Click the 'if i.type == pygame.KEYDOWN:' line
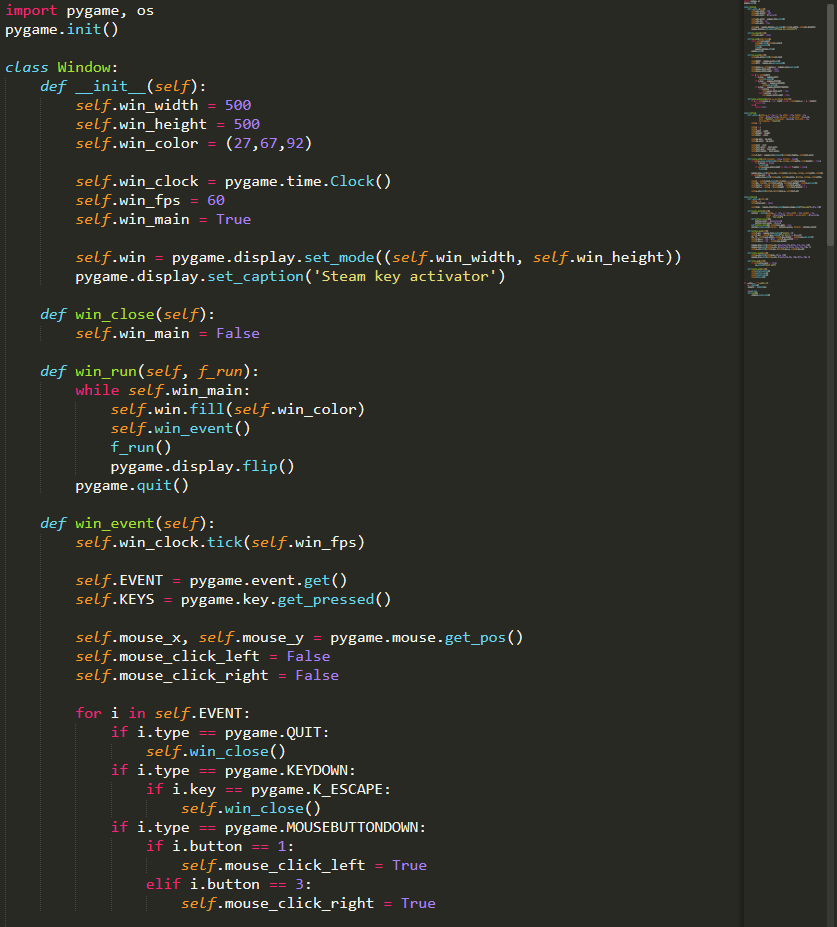 tap(233, 770)
